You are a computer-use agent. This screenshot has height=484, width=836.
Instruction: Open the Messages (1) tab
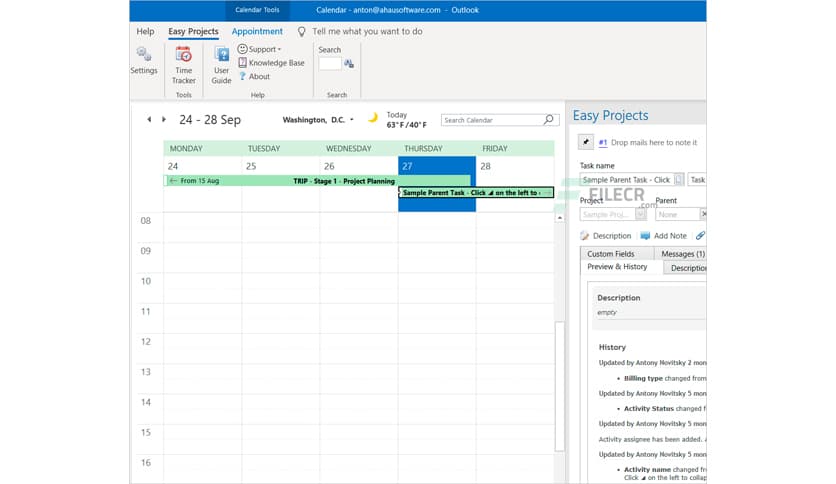click(x=681, y=254)
